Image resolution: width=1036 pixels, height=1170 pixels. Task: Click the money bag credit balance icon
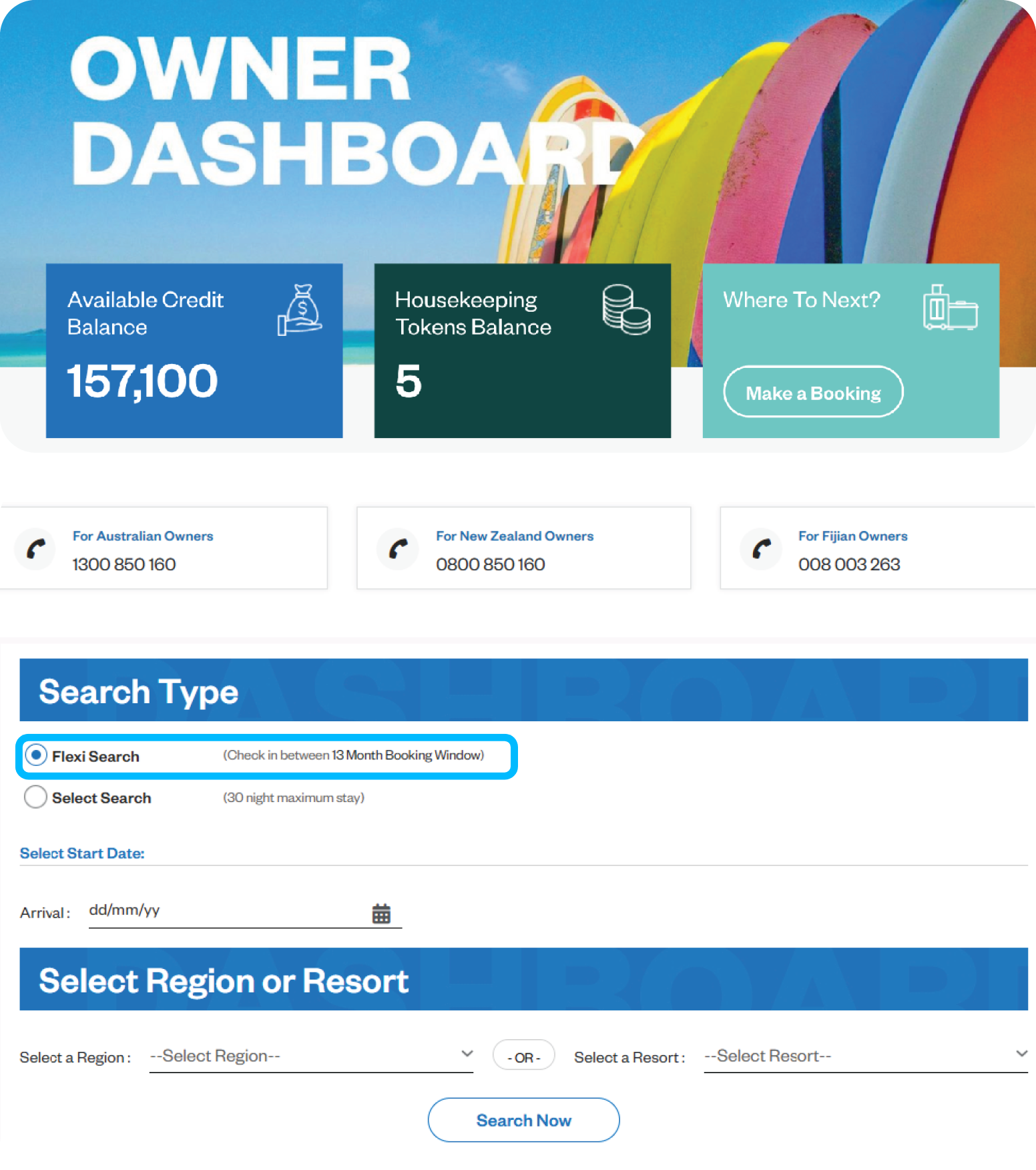point(300,310)
